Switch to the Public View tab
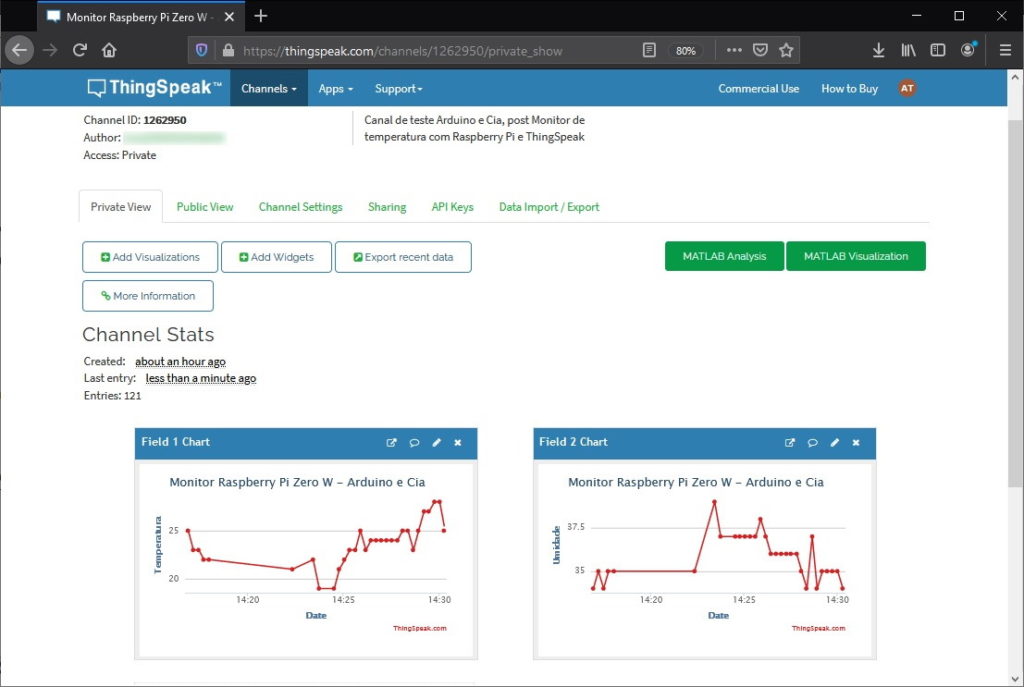The height and width of the screenshot is (687, 1024). click(x=204, y=207)
